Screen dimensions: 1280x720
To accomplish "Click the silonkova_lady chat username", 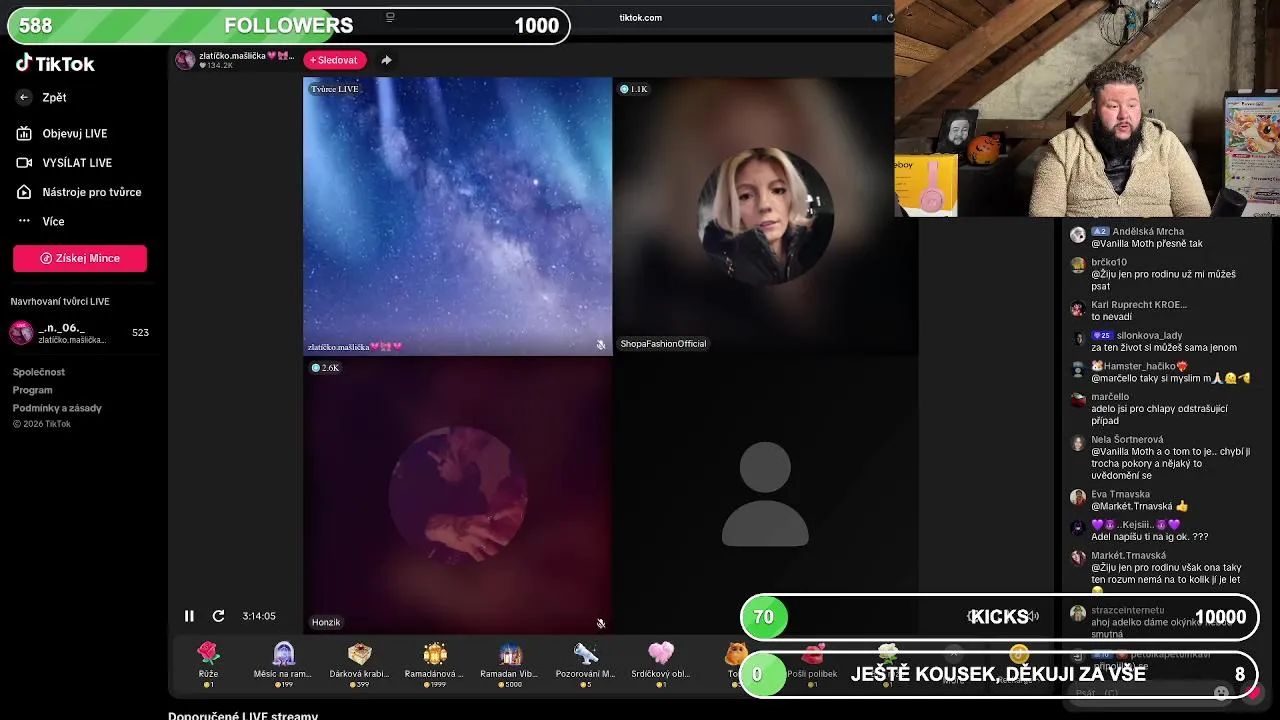I will [x=1149, y=336].
